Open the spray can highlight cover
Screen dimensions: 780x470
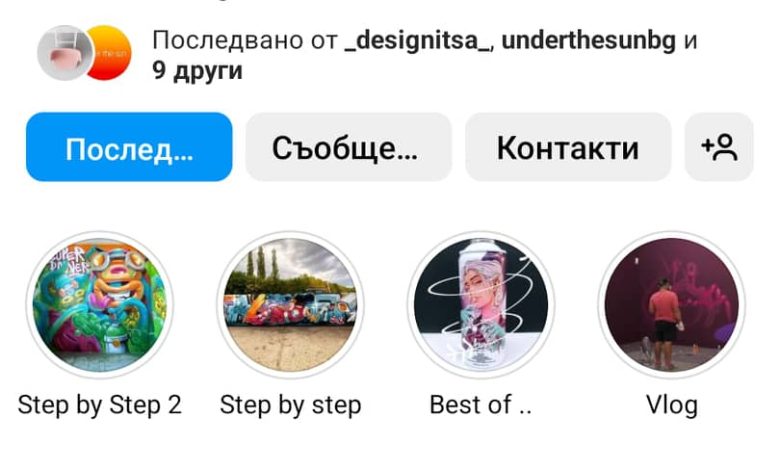click(x=481, y=304)
